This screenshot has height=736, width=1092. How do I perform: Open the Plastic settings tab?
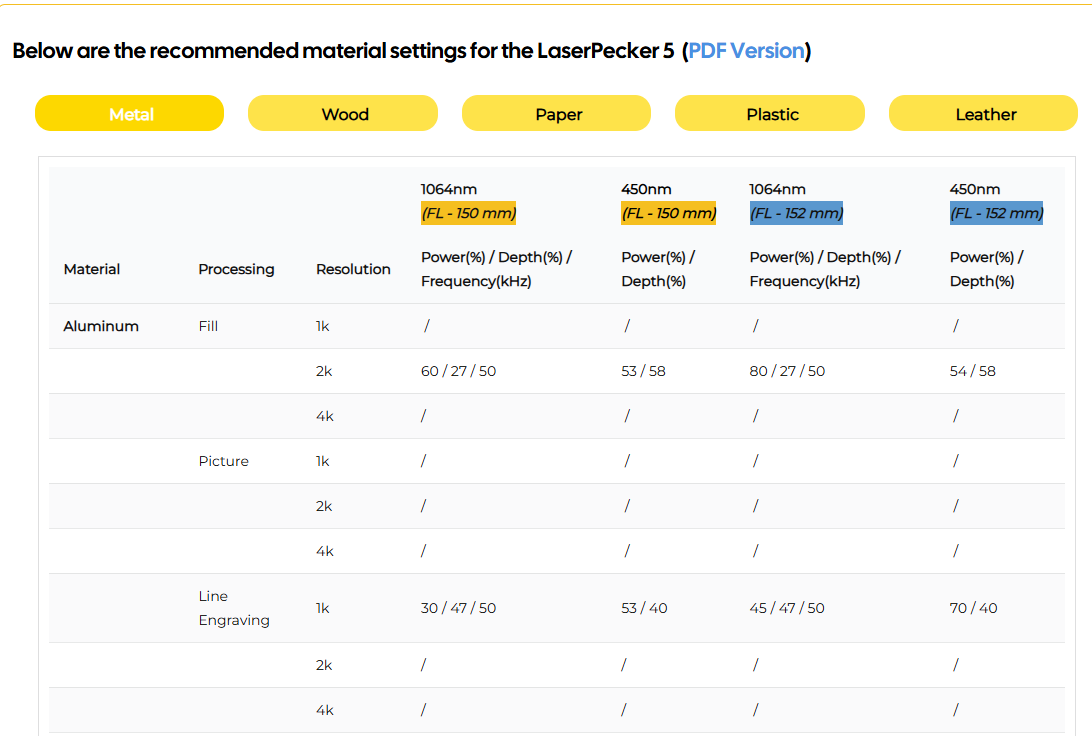point(770,113)
